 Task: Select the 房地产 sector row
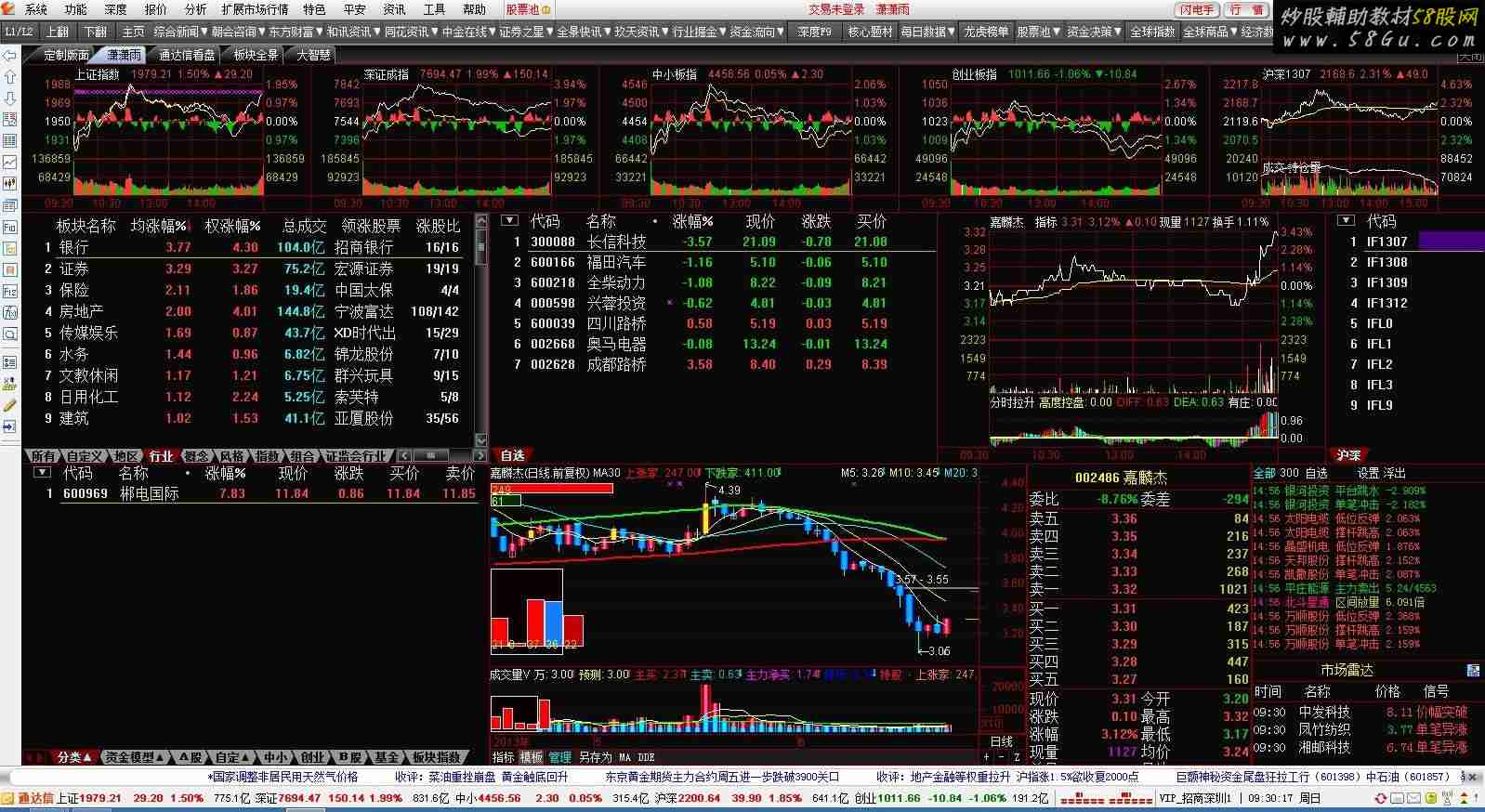click(x=248, y=311)
